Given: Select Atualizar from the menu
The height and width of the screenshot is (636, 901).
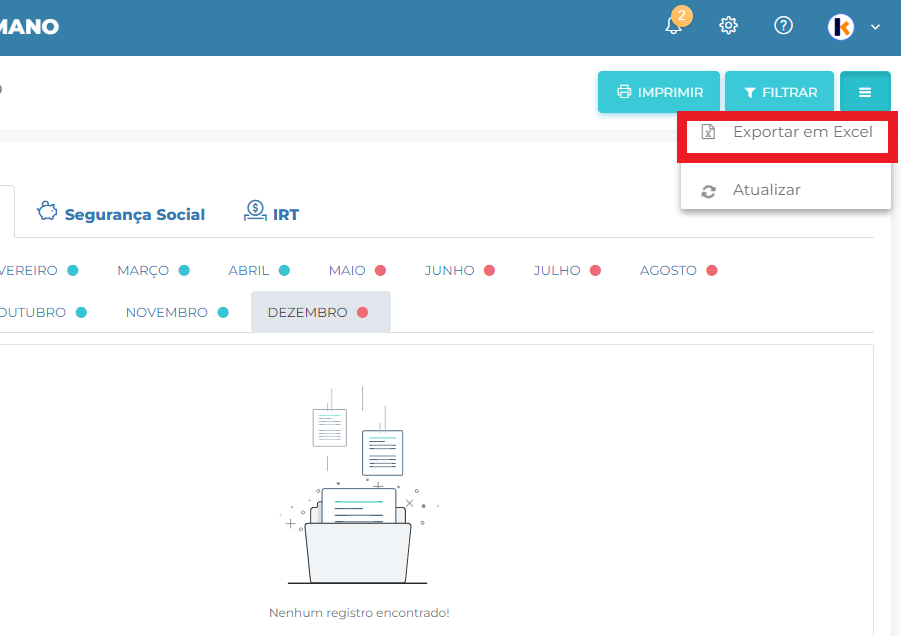Looking at the screenshot, I should (x=766, y=190).
